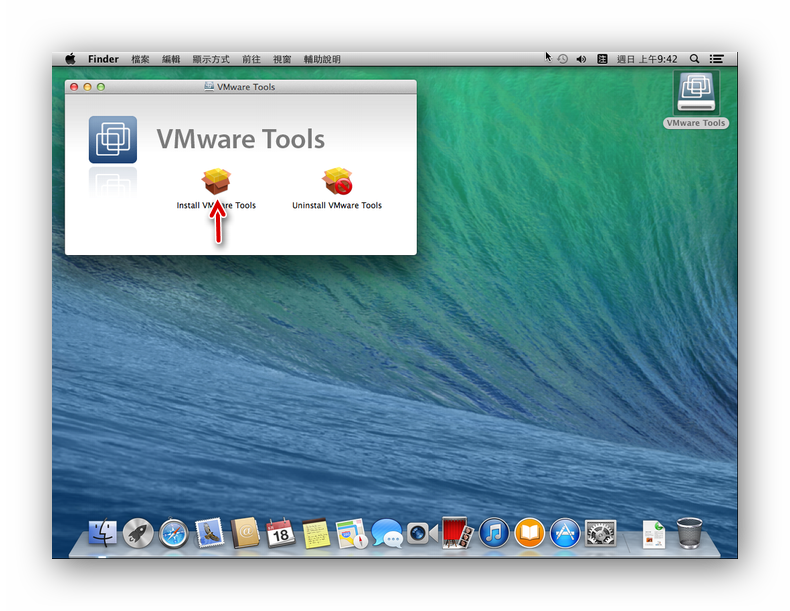790x611 pixels.
Task: Open Mail stamp icon in Dock
Action: [210, 533]
